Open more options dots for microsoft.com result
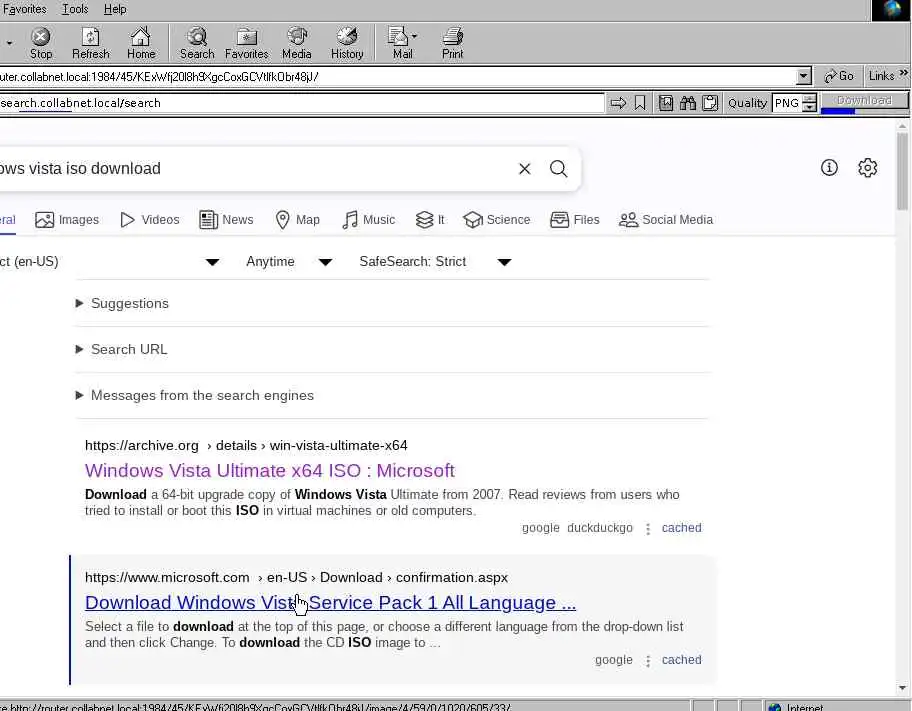Image resolution: width=912 pixels, height=711 pixels. pyautogui.click(x=647, y=661)
